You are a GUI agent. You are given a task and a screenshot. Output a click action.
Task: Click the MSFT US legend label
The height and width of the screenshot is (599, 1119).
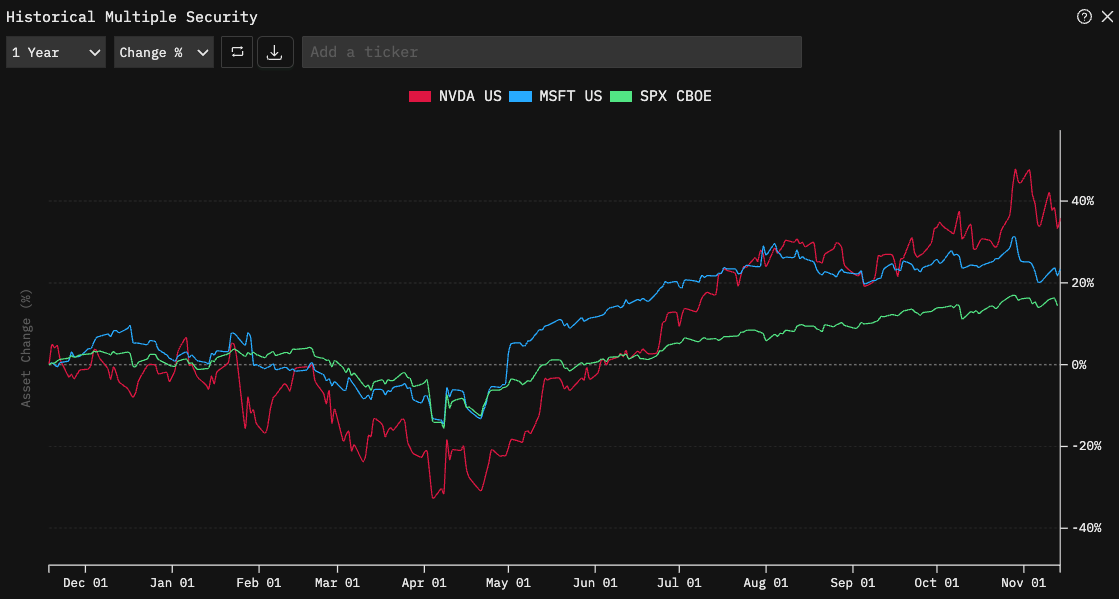pyautogui.click(x=571, y=96)
